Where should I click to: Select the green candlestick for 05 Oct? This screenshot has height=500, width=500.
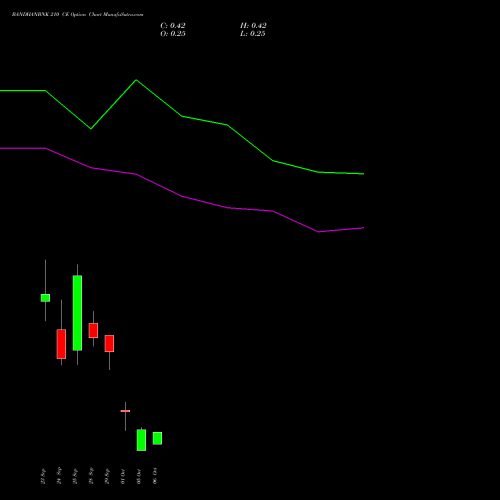tap(141, 440)
